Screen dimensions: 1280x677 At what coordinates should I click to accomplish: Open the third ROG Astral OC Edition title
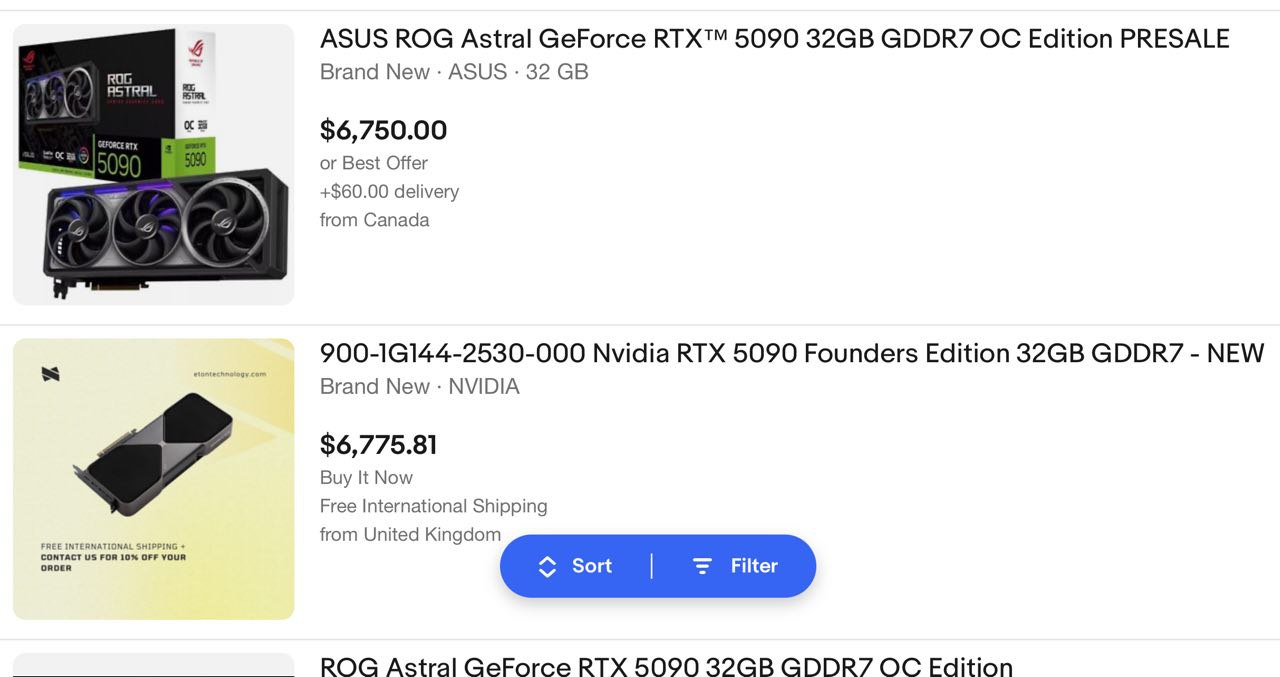click(666, 667)
